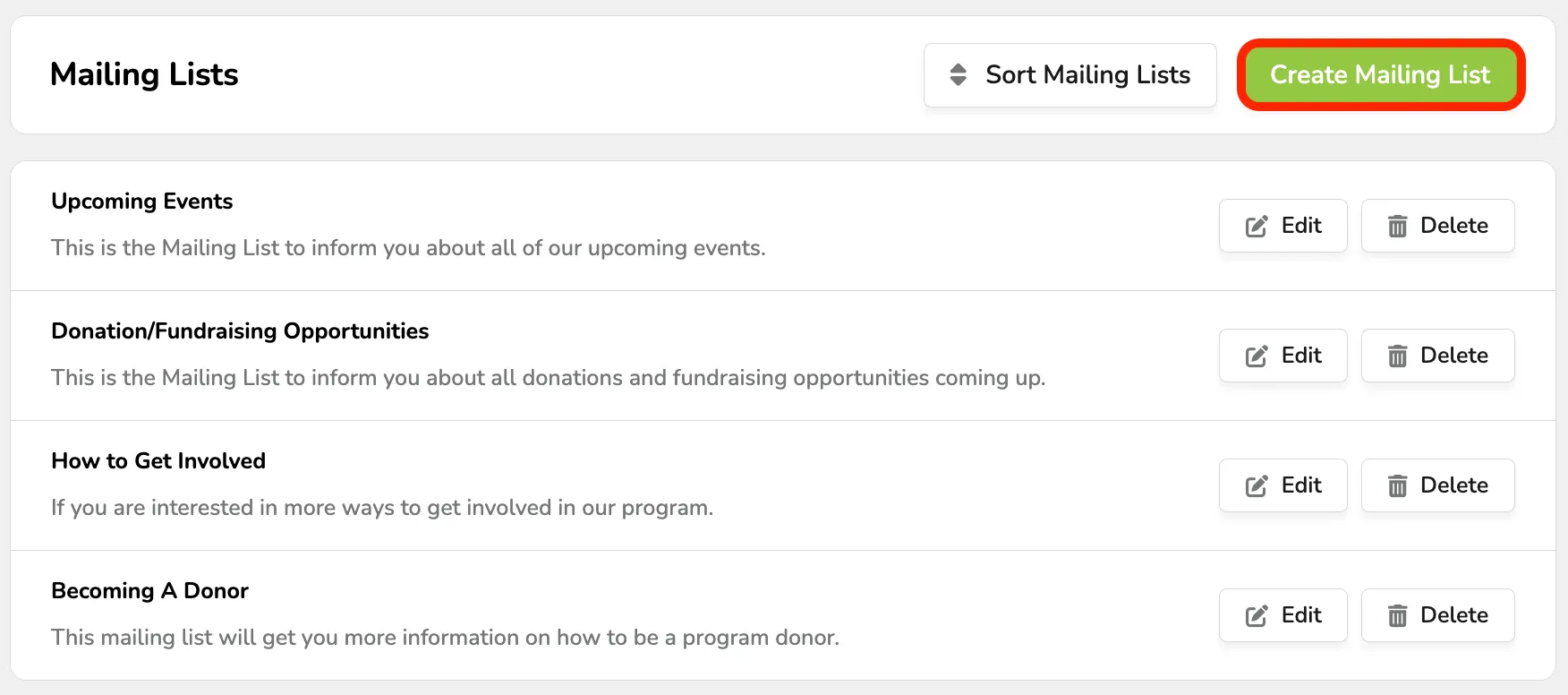
Task: Delete the Becoming A Donor list
Action: [1437, 615]
